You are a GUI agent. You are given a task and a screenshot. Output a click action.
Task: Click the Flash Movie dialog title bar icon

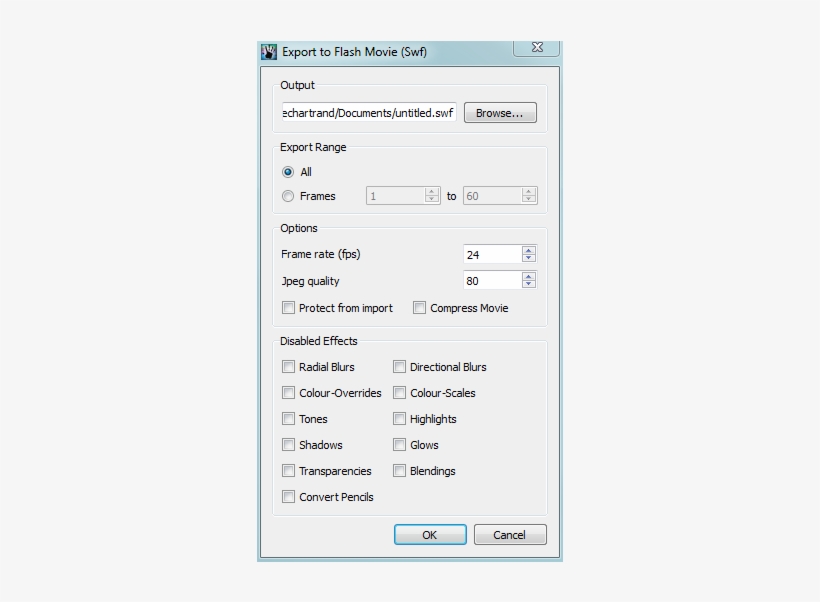click(268, 47)
